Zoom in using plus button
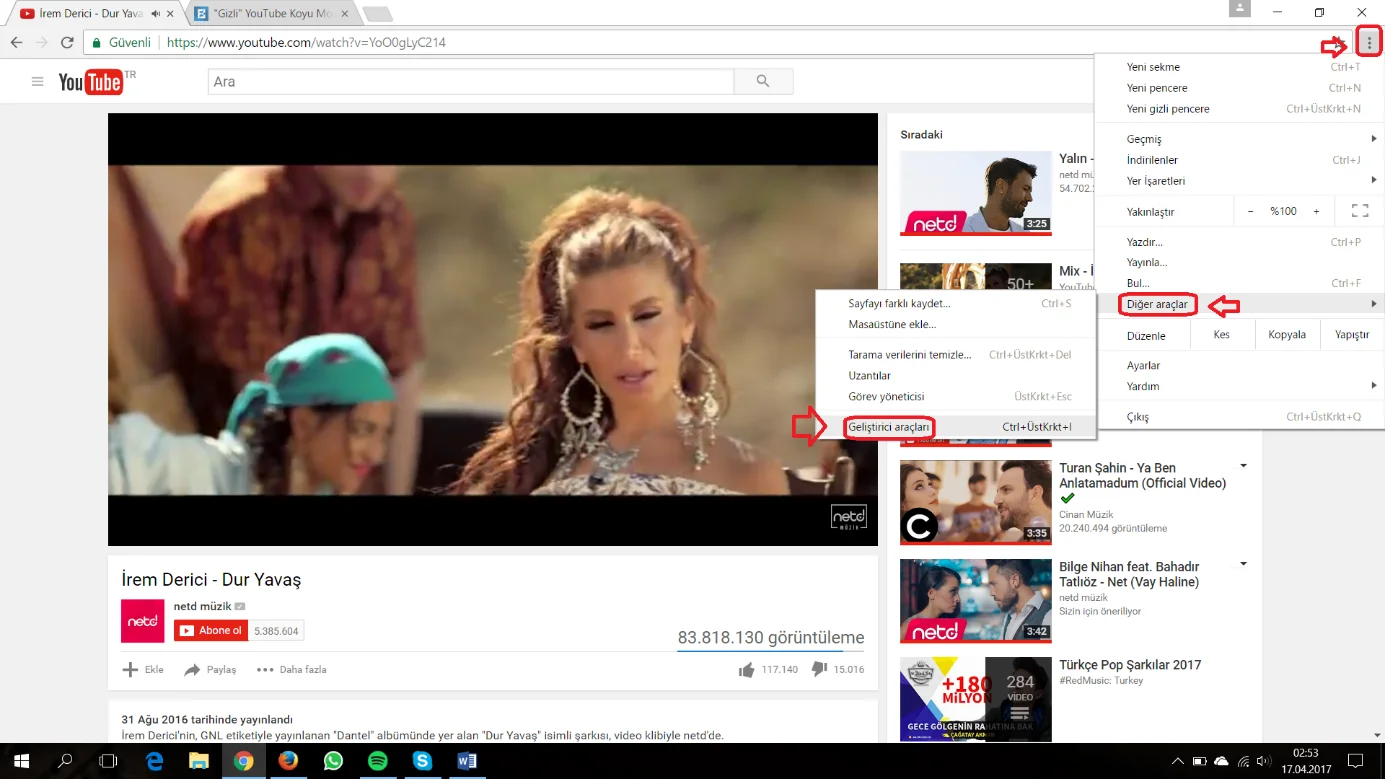Image resolution: width=1385 pixels, height=779 pixels. pos(1316,211)
